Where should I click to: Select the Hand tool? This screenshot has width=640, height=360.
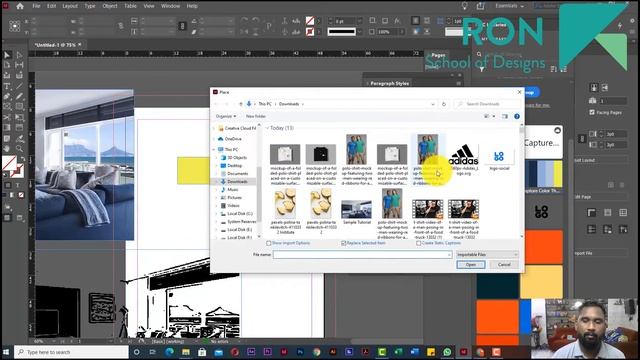click(7, 149)
